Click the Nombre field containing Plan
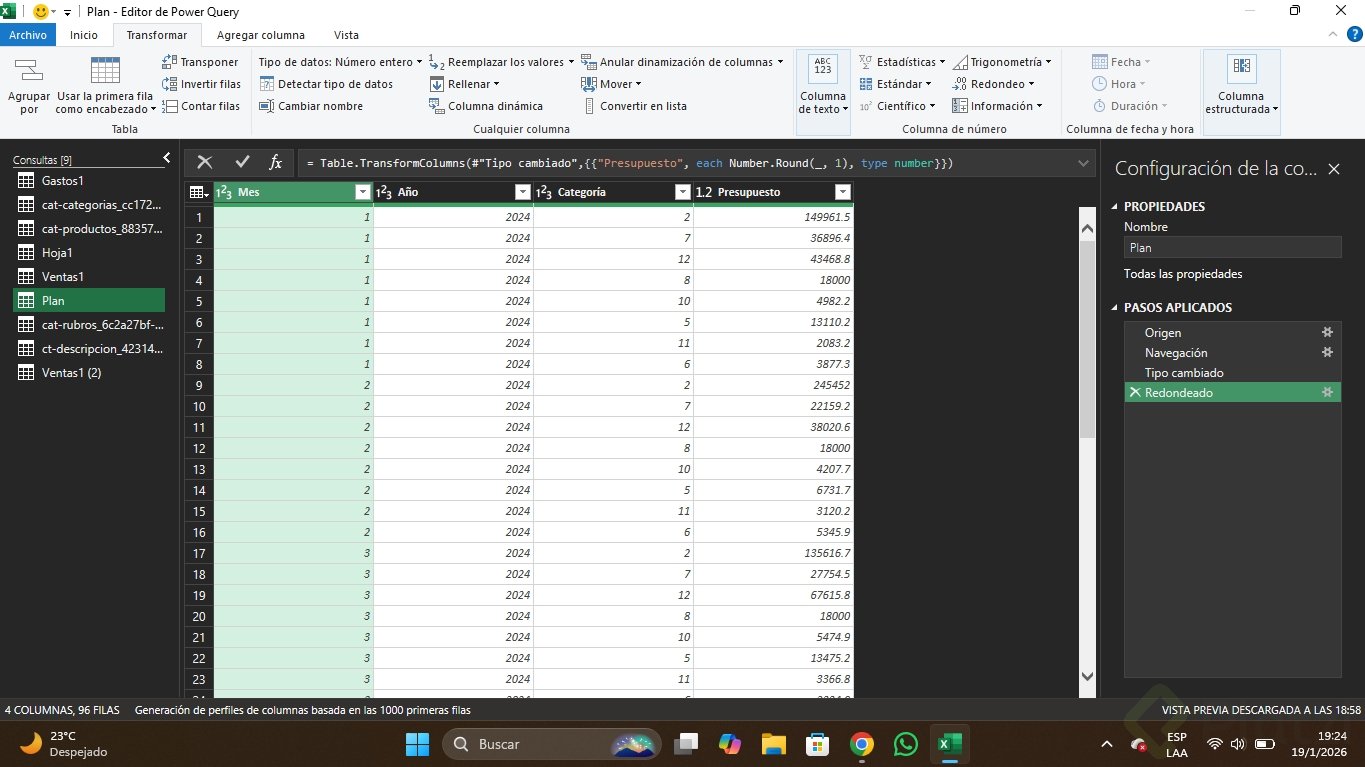Viewport: 1365px width, 767px height. coord(1231,248)
